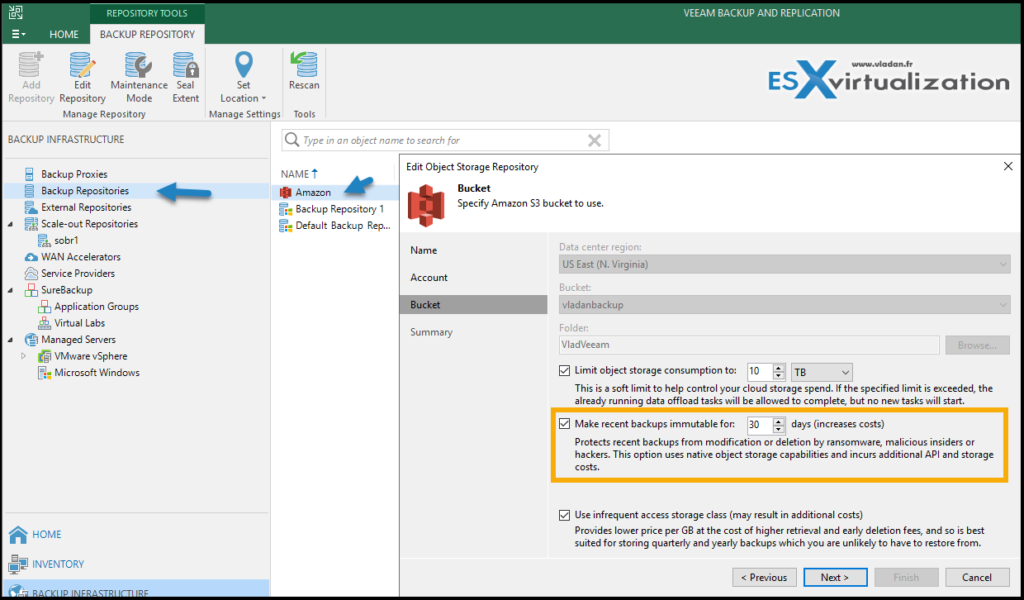Screen dimensions: 1024x600
Task: Select the Amazon repository row
Action: (338, 192)
